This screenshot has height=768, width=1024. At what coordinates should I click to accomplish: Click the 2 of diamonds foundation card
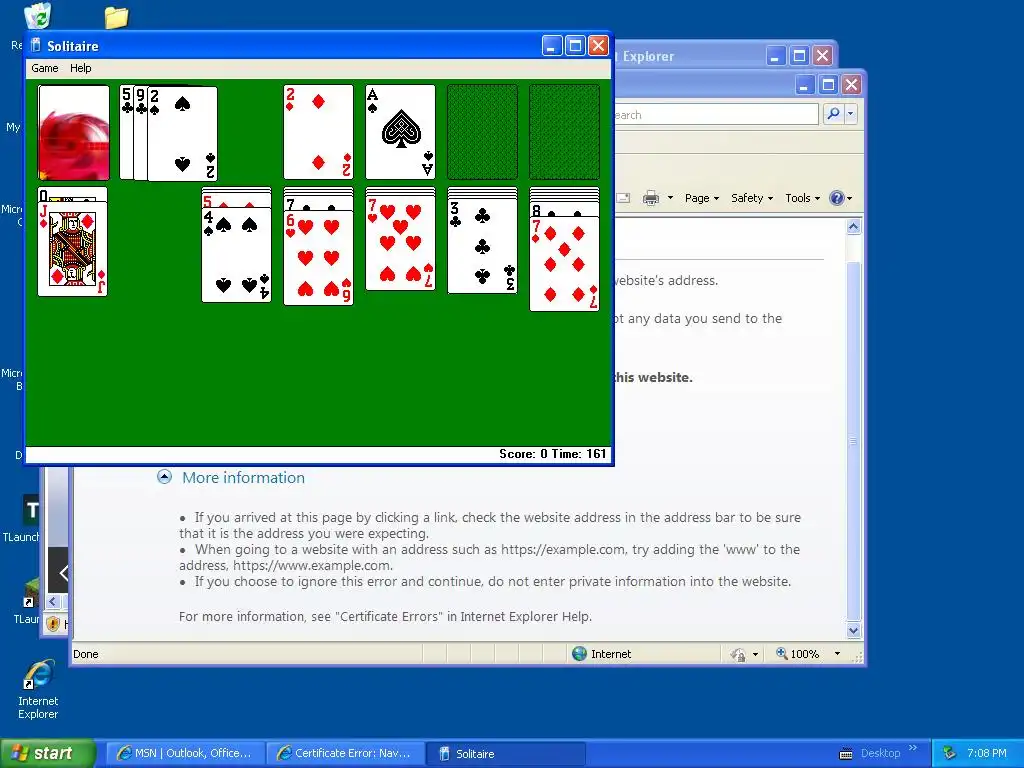(319, 132)
